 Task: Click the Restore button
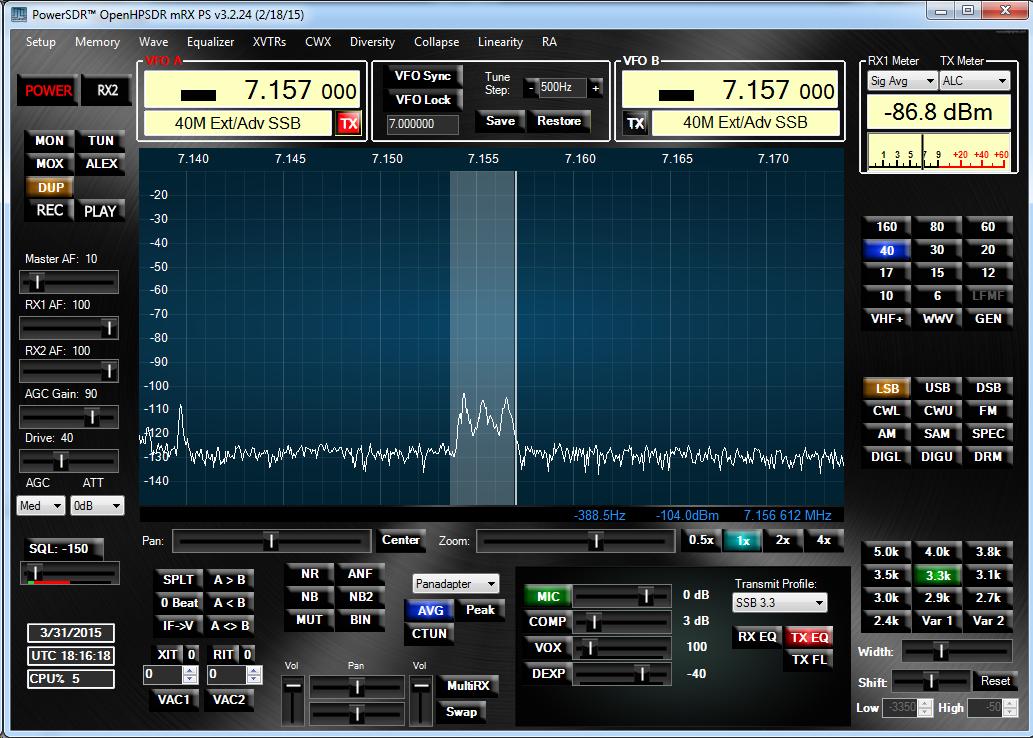coord(559,121)
